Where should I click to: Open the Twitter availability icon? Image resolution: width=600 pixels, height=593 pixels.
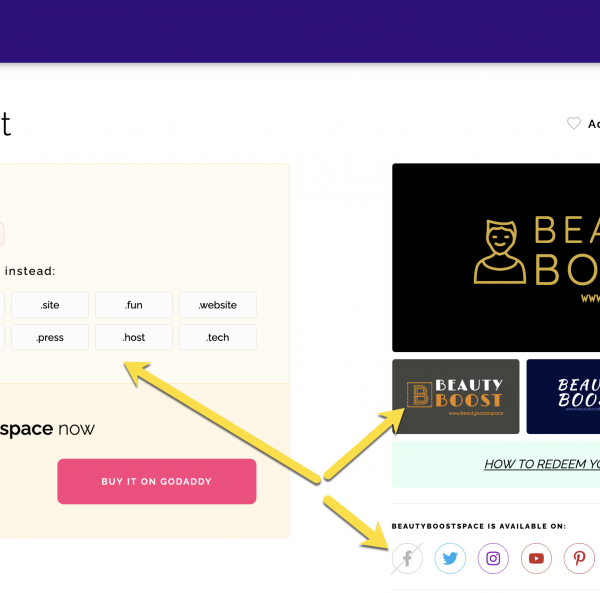pos(450,558)
